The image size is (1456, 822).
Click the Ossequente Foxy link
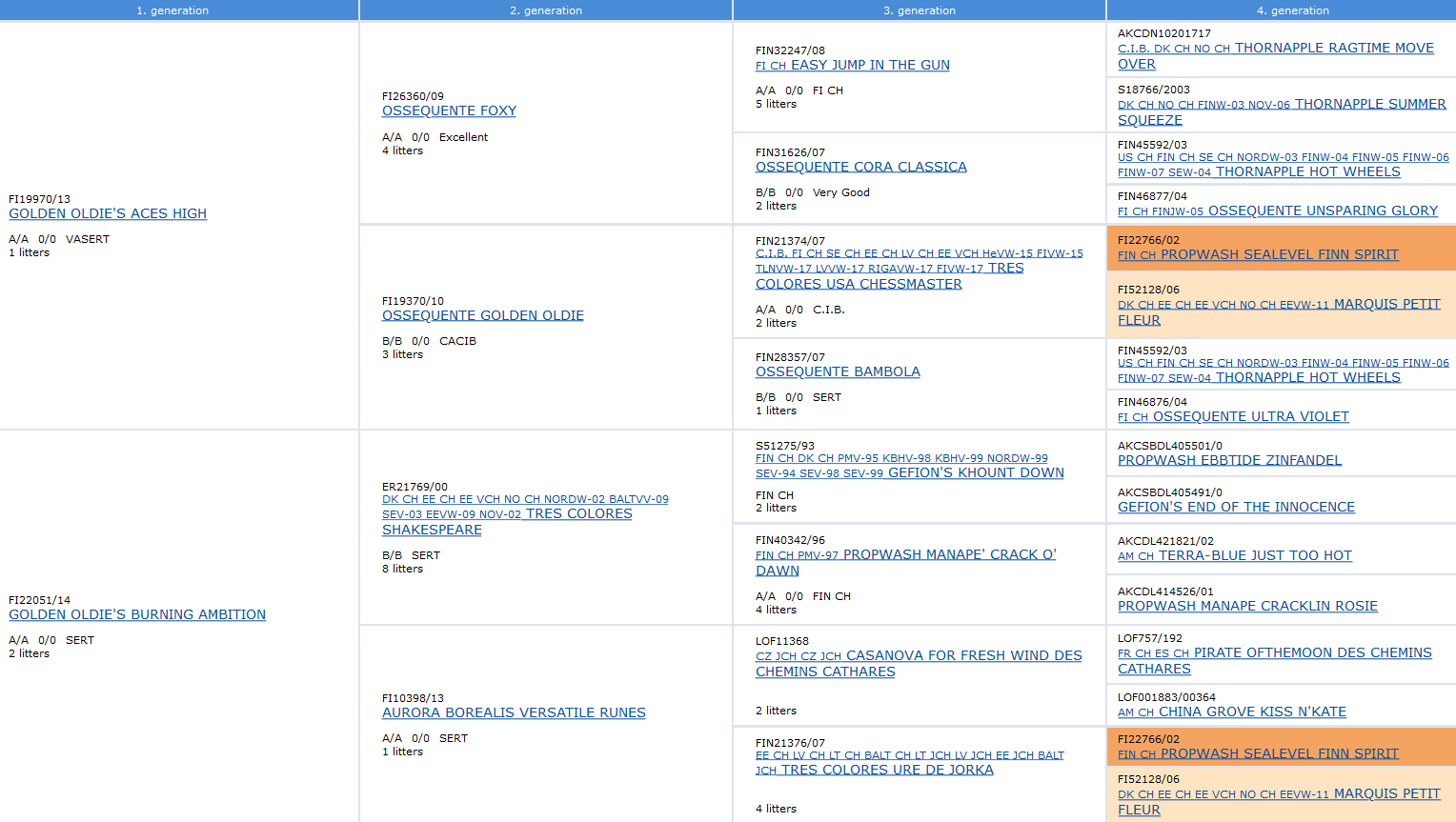pos(449,110)
